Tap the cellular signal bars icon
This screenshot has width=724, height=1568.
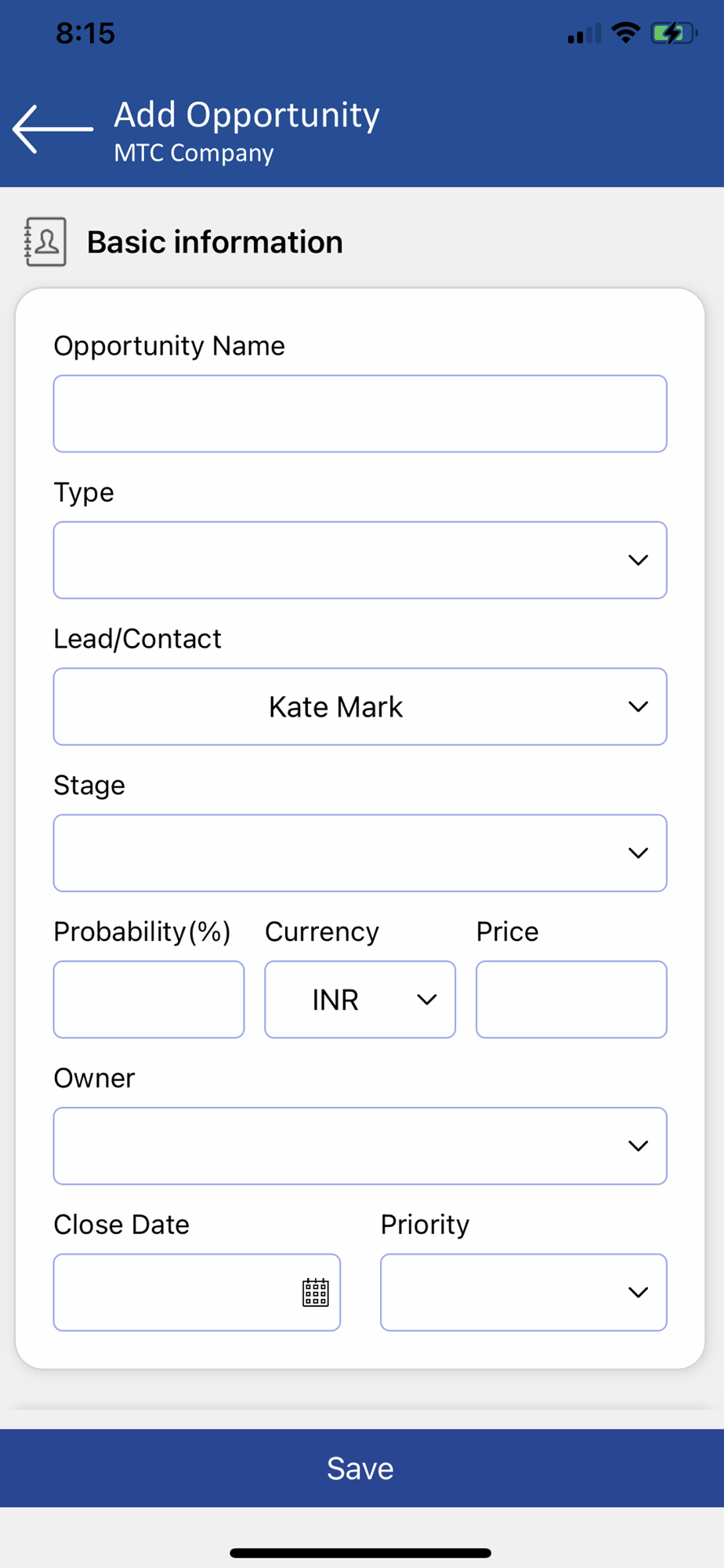coord(585,34)
